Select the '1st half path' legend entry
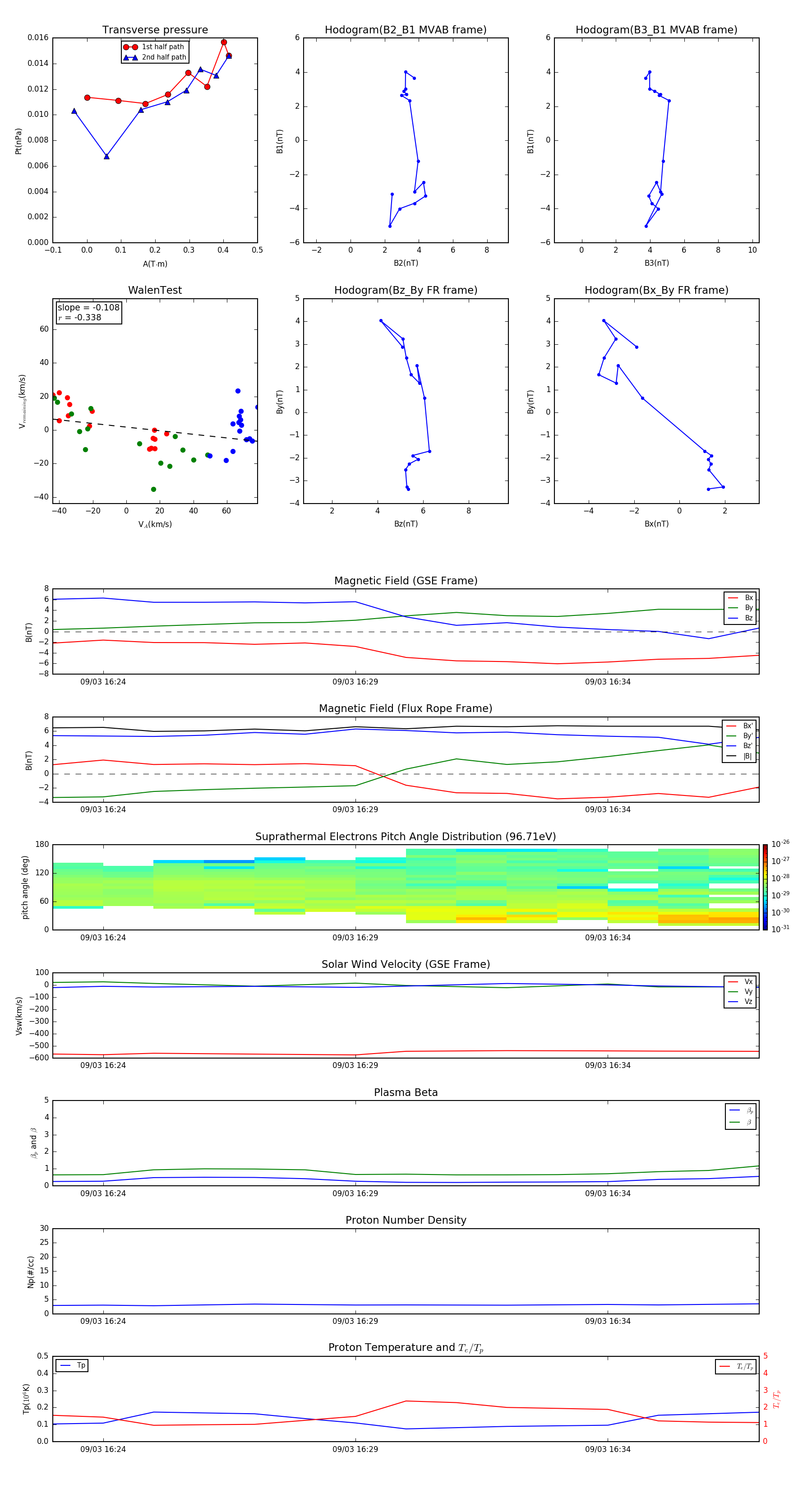812x1489 pixels. click(x=154, y=47)
